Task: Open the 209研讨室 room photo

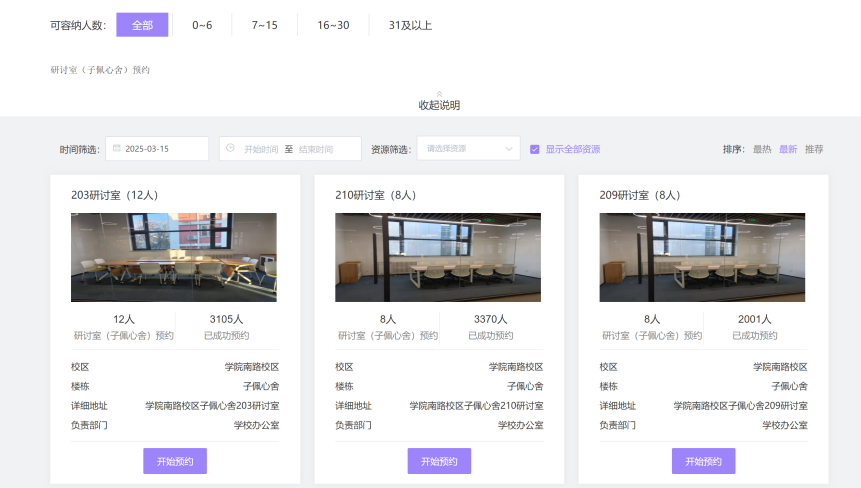Action: pos(702,257)
